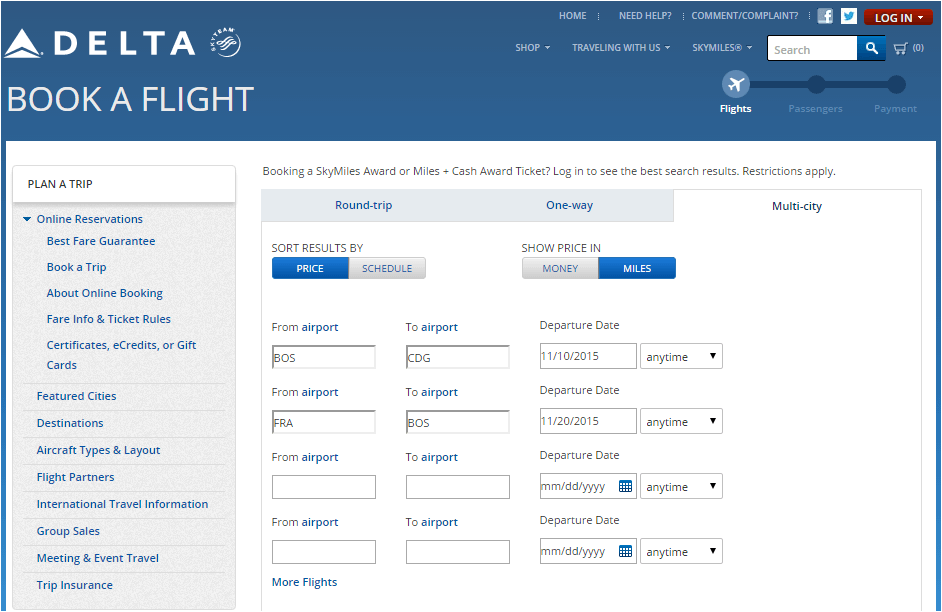Click empty To airport field, fourth row

tap(458, 552)
